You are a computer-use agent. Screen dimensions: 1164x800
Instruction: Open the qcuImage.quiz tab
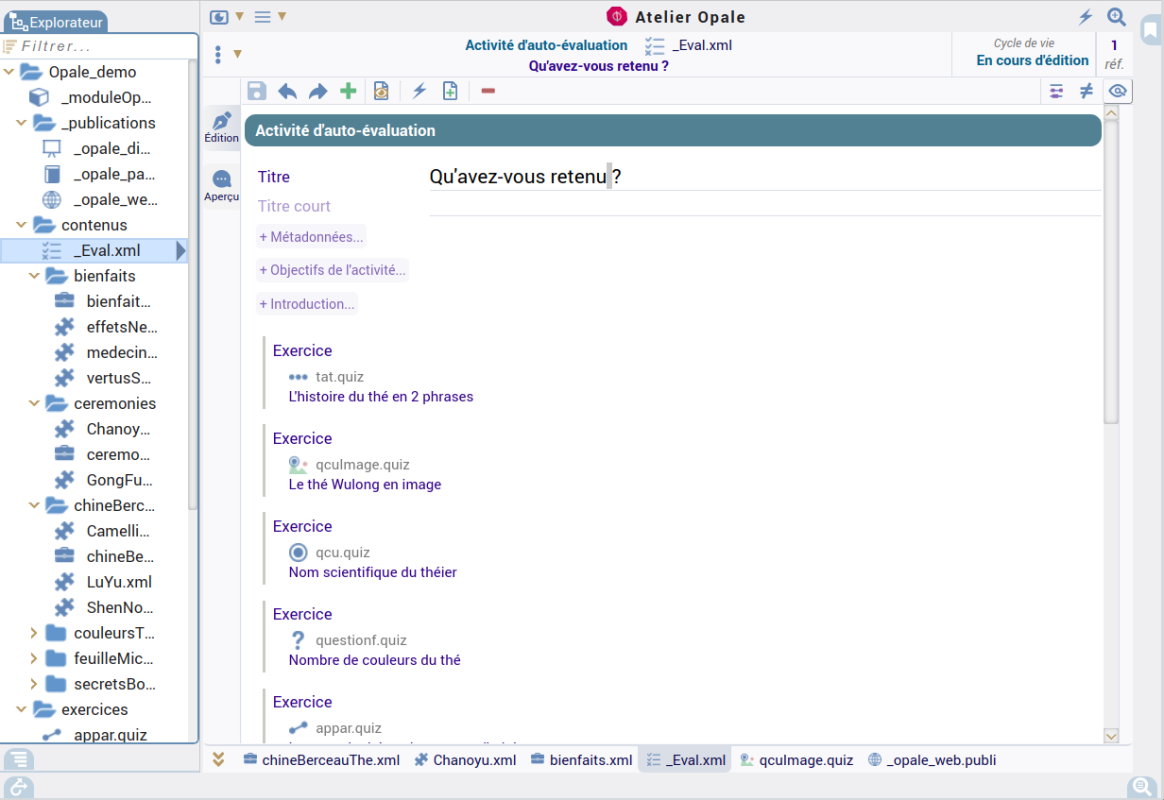tap(796, 760)
